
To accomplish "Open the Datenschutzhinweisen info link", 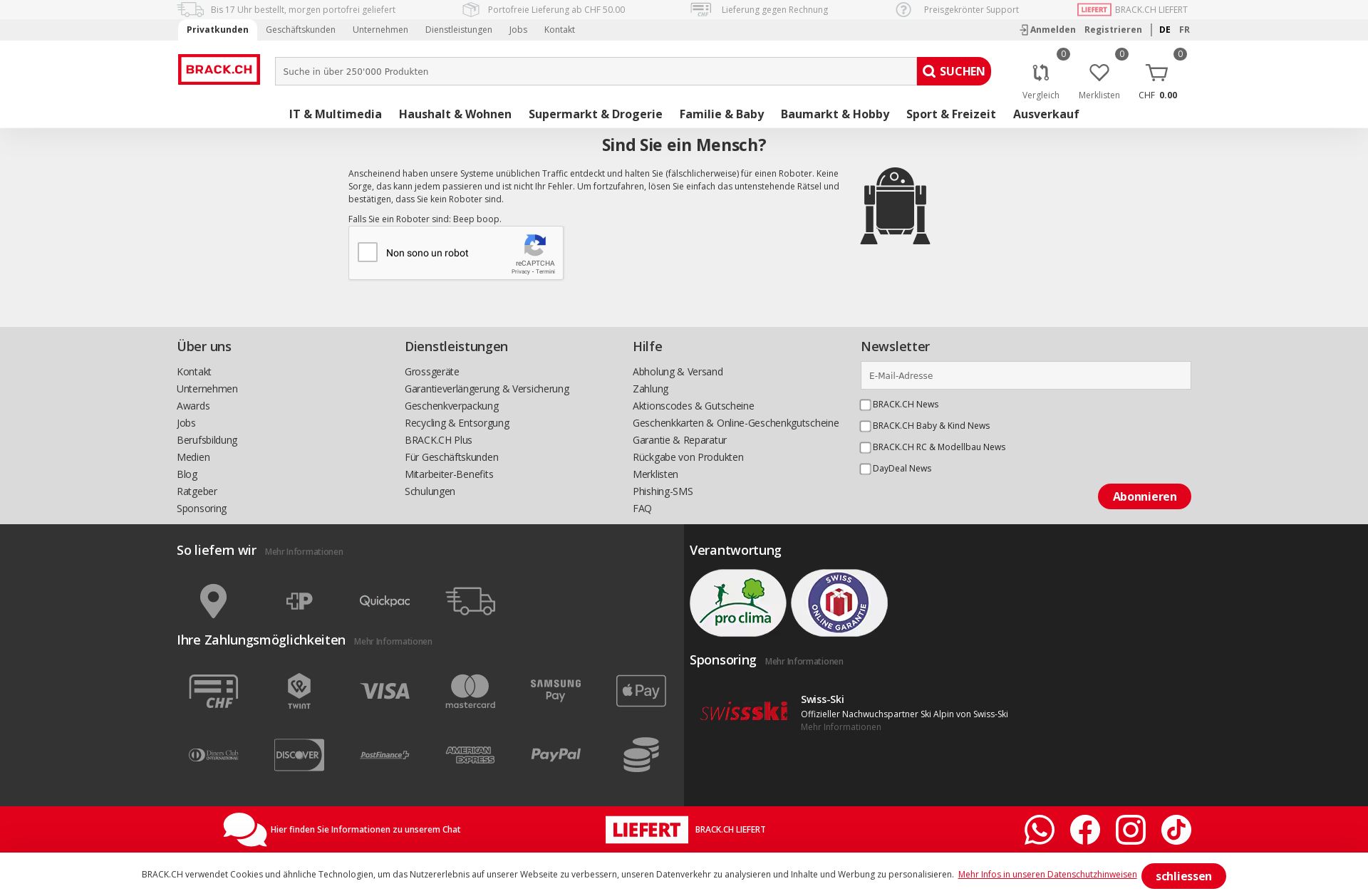I will (1047, 875).
